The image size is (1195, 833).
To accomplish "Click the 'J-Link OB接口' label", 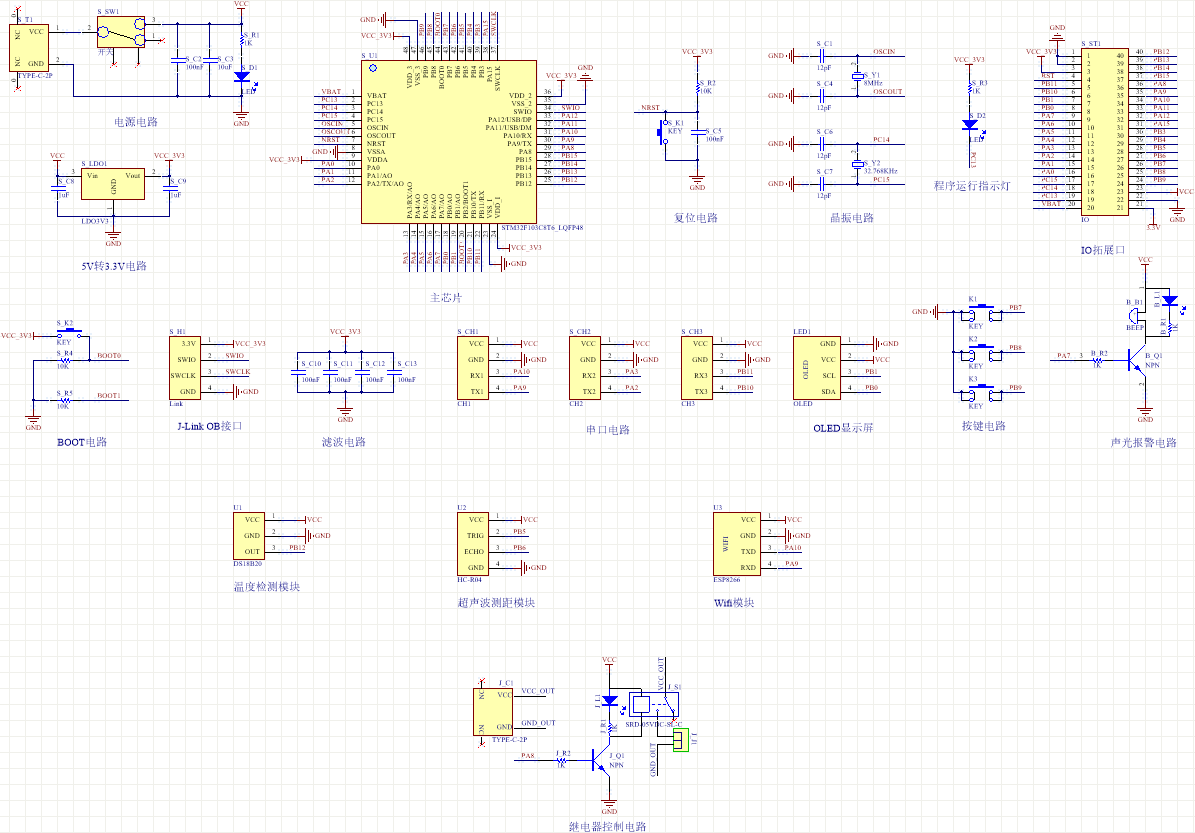I will click(210, 426).
